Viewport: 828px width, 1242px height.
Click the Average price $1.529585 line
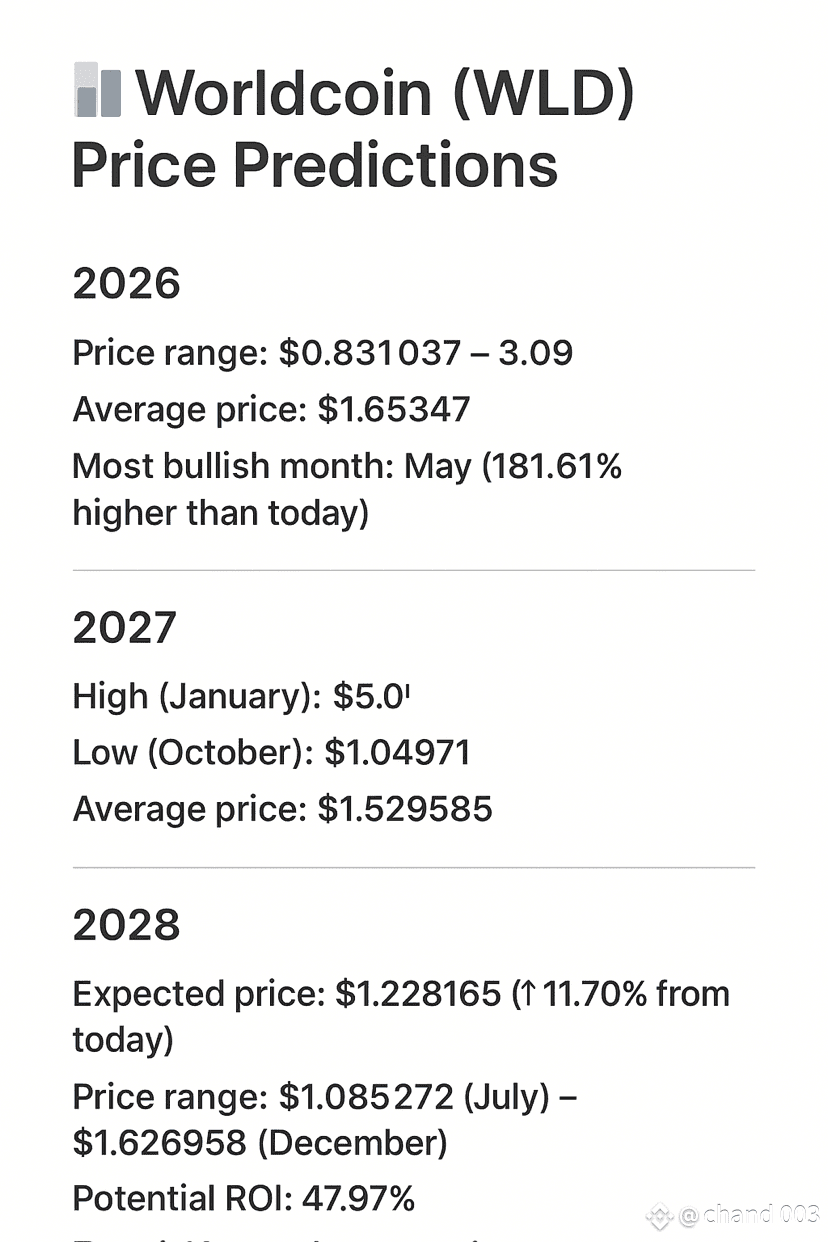(x=283, y=808)
